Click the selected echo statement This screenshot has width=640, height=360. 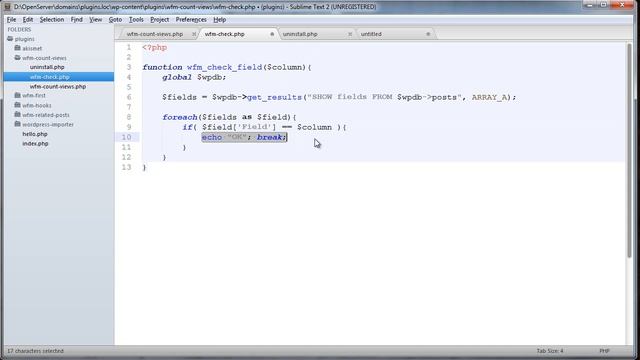point(244,137)
